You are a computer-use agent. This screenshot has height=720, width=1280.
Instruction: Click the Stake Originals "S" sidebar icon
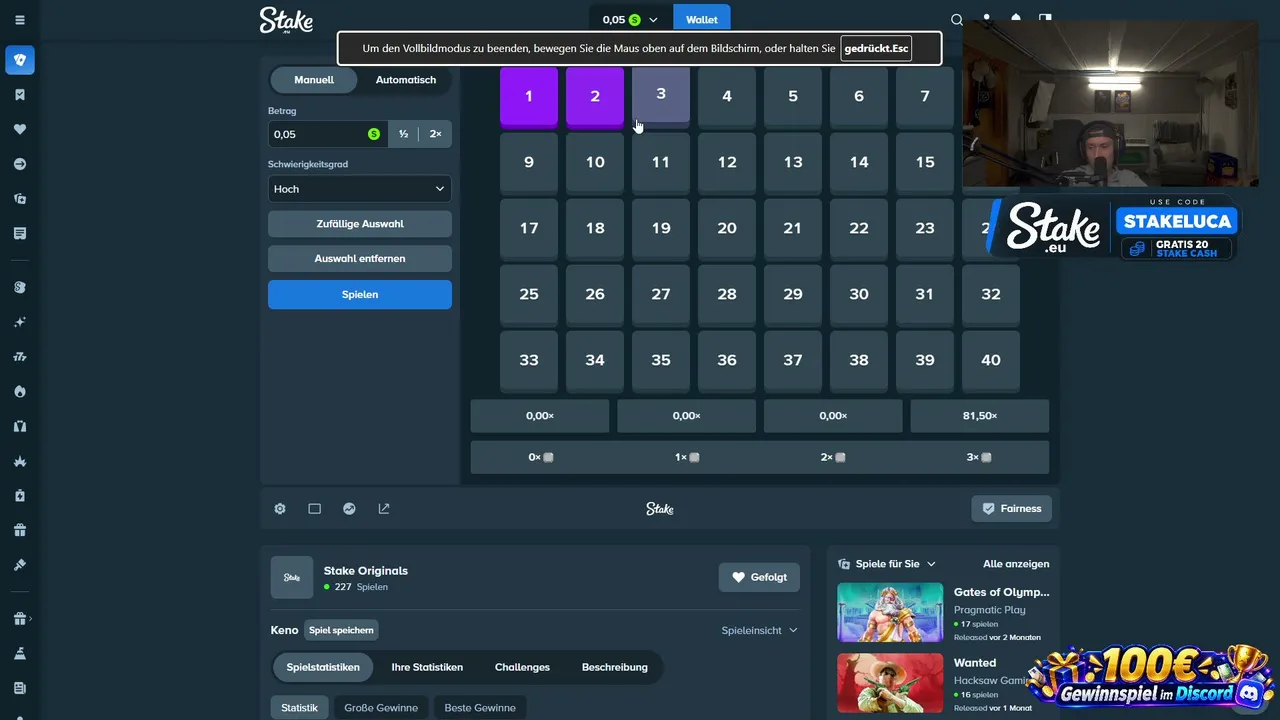tap(20, 287)
